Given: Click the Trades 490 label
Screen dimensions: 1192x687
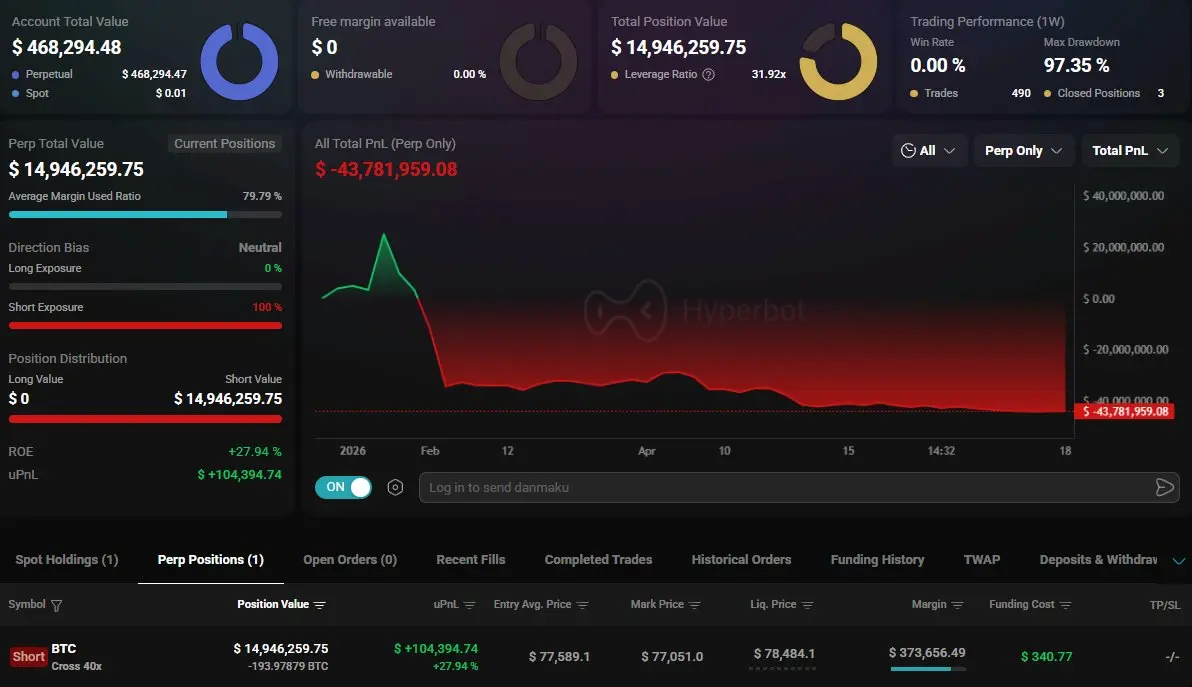Looking at the screenshot, I should 970,93.
